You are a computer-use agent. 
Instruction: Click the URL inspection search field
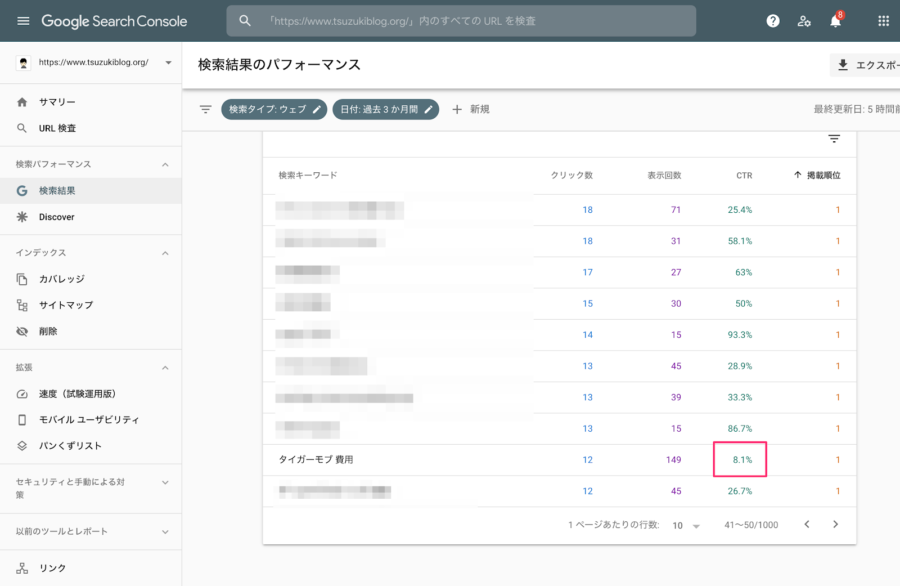pos(461,21)
